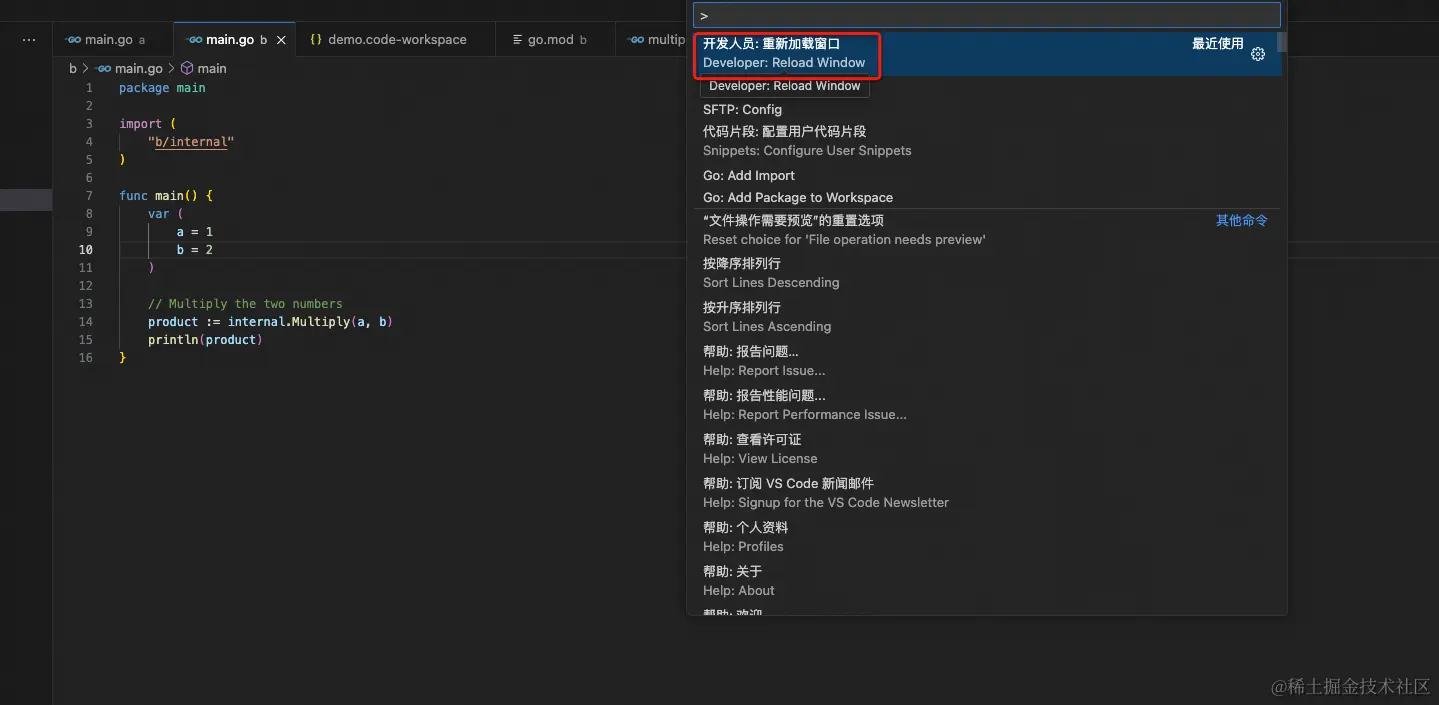The height and width of the screenshot is (705, 1439).
Task: Click line number 10 in the gutter
Action: (86, 250)
